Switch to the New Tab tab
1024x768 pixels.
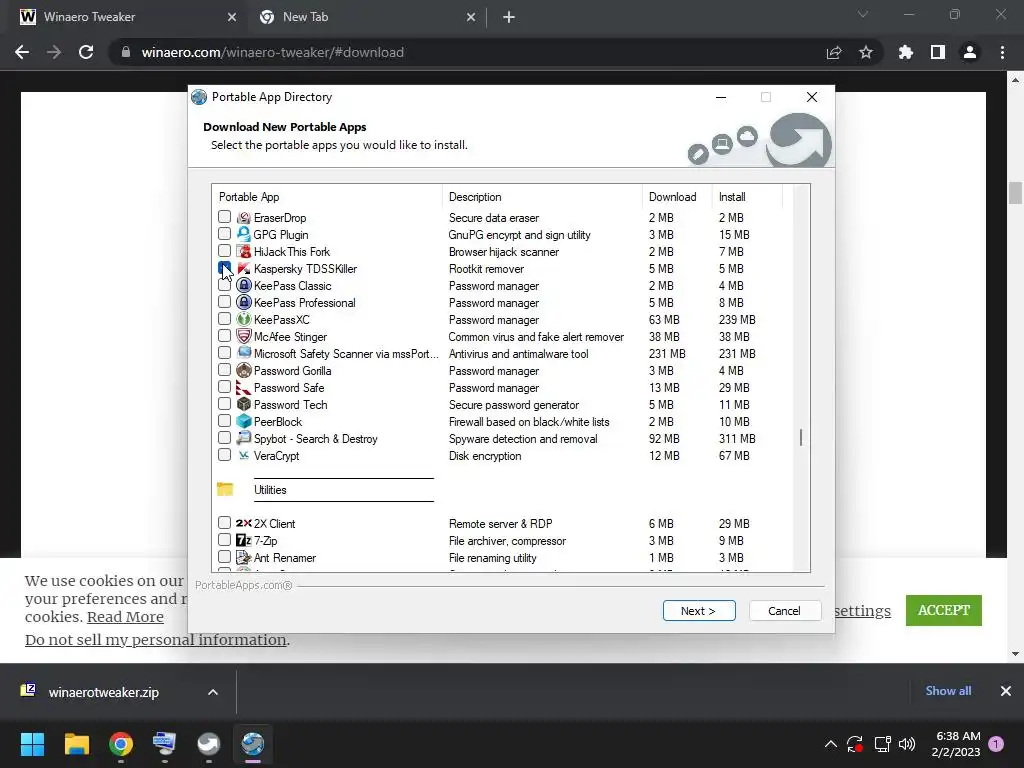[x=367, y=17]
